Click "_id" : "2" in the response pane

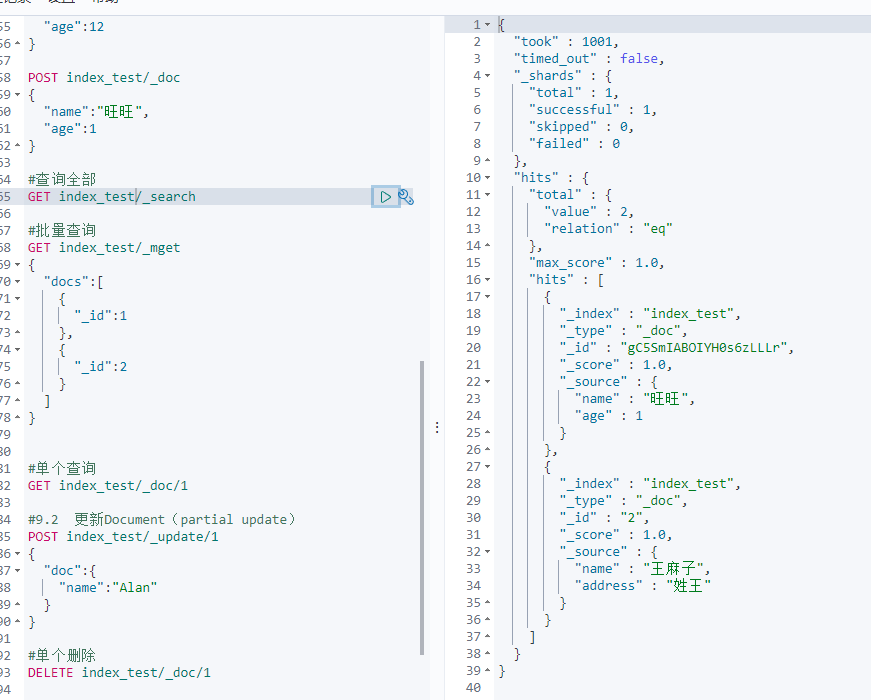pyautogui.click(x=604, y=518)
